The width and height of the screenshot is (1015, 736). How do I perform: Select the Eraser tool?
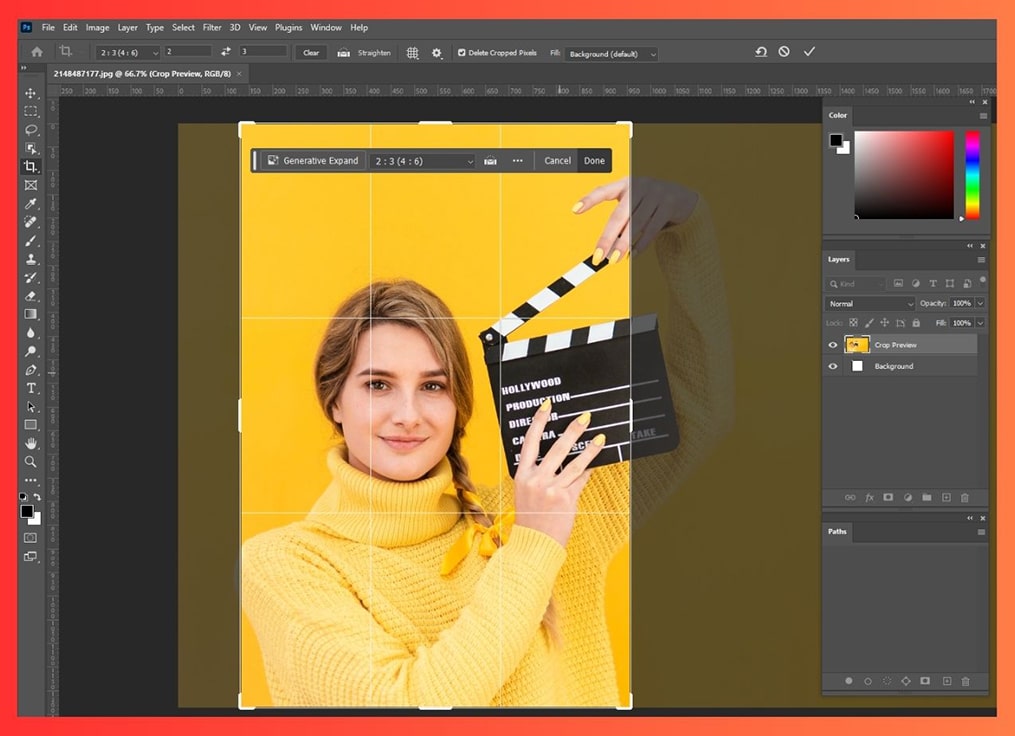coord(31,295)
